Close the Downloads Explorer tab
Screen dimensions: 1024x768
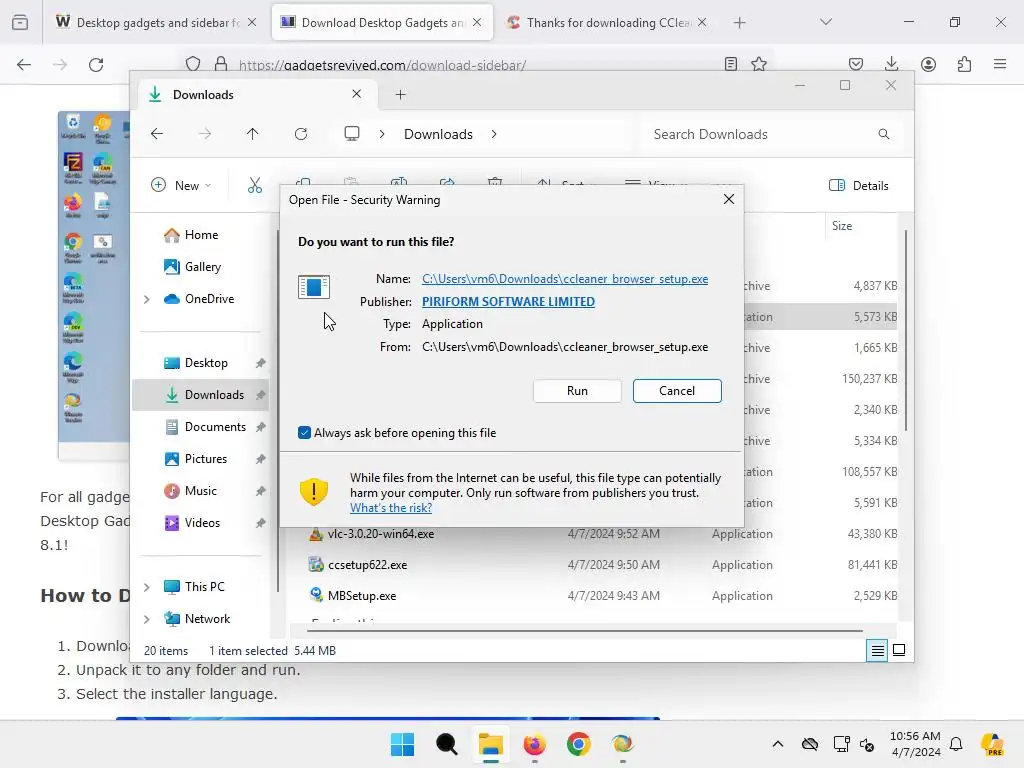(357, 94)
